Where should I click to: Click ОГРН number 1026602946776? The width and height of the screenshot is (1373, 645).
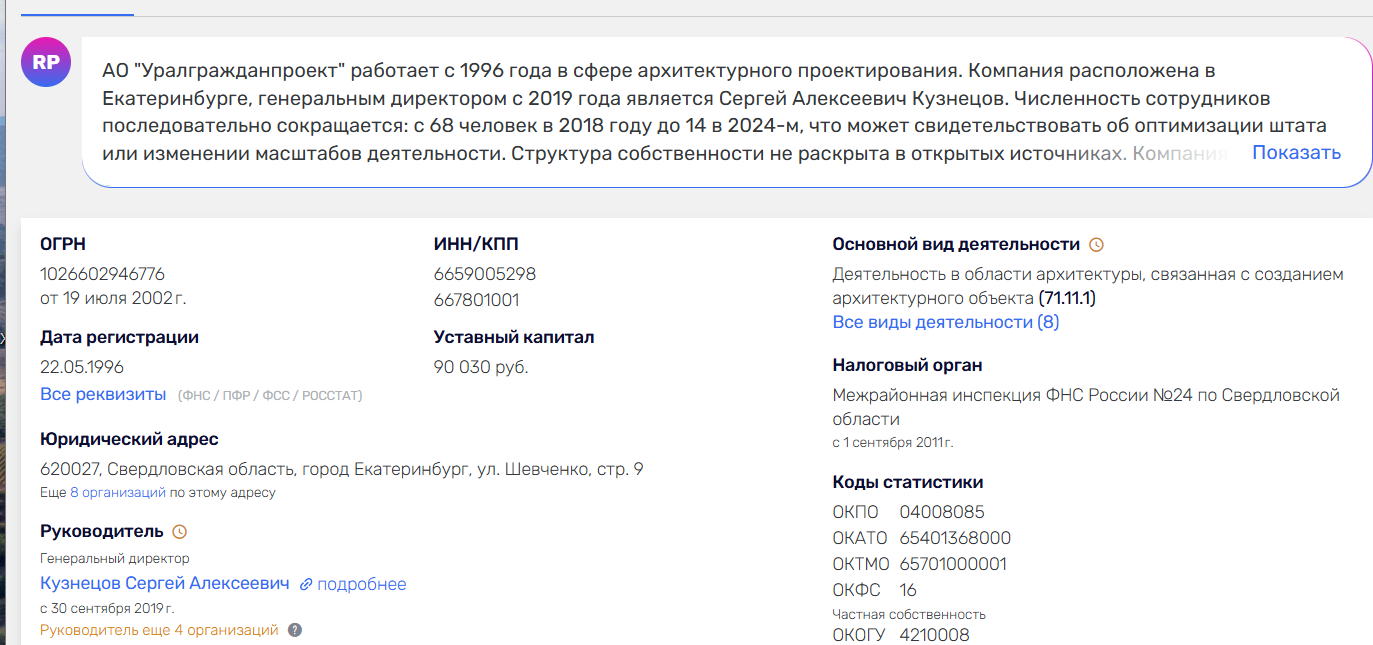click(102, 274)
